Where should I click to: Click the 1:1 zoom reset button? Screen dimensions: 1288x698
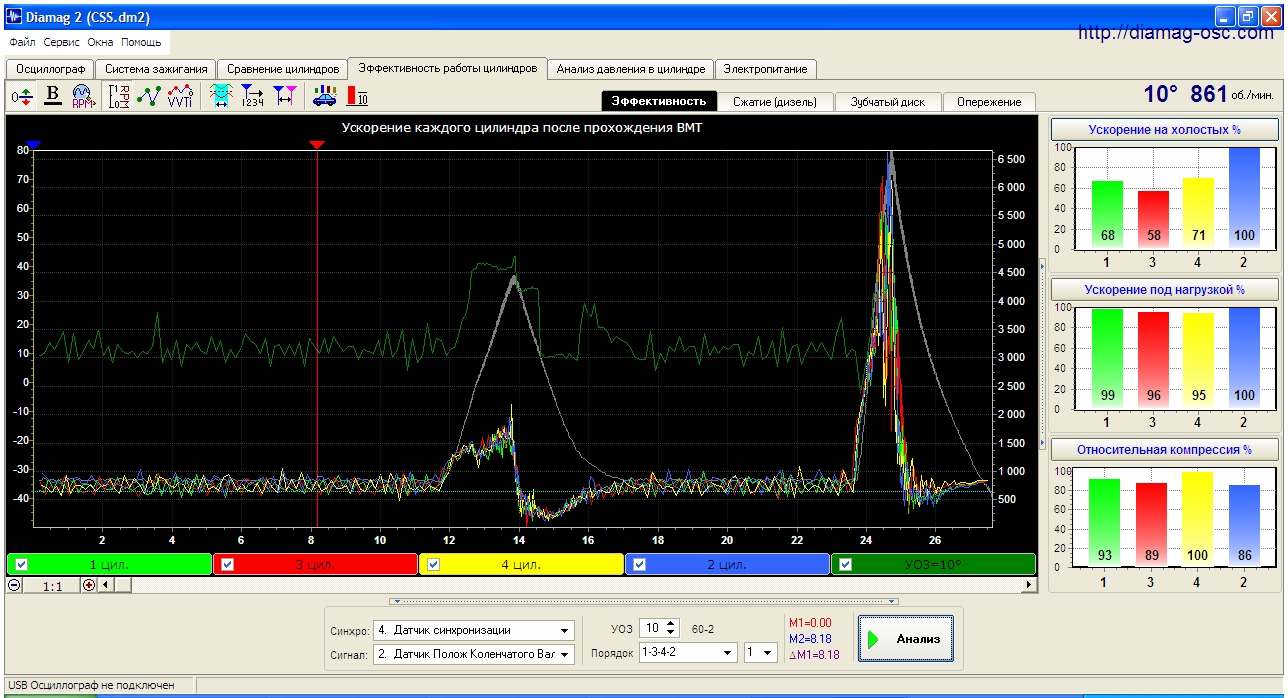point(52,586)
